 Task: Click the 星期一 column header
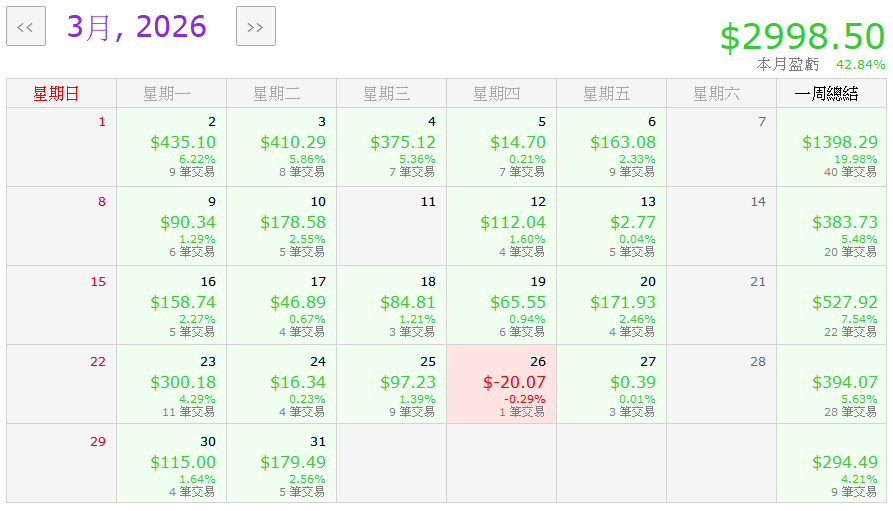point(171,93)
